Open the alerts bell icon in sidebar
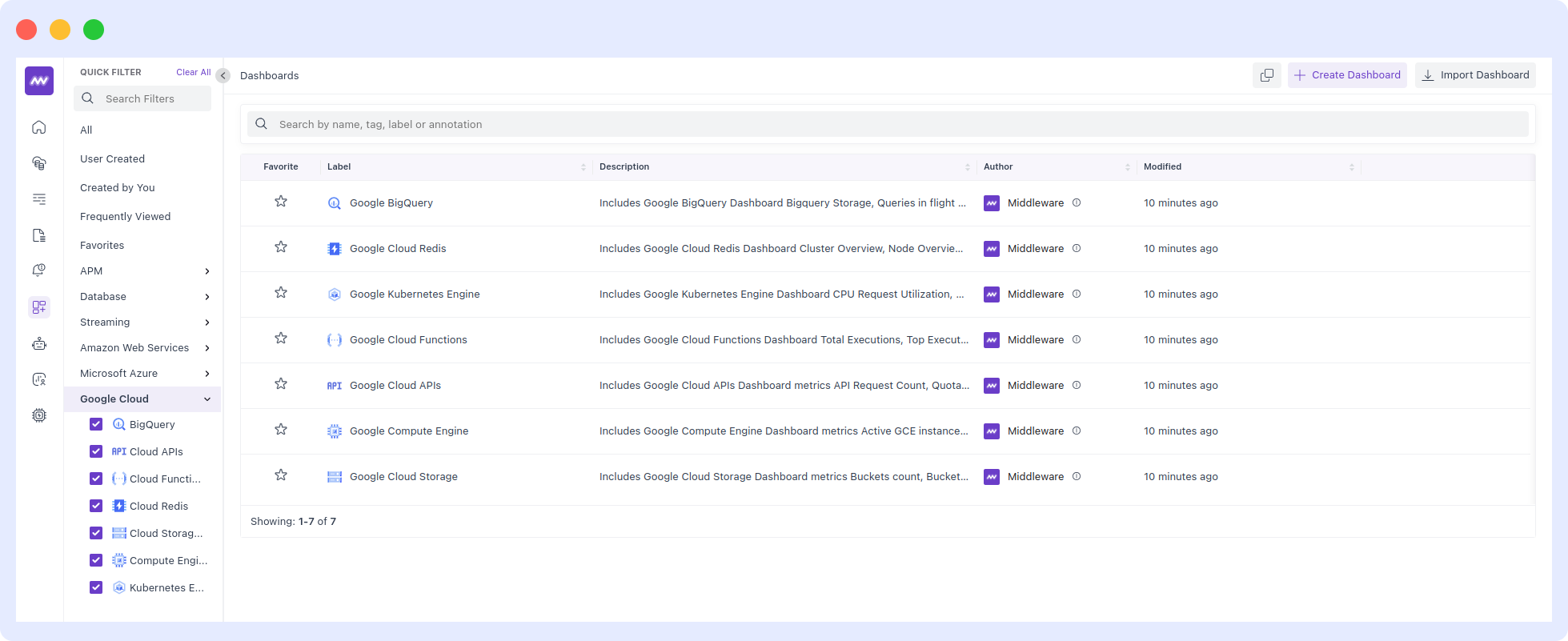This screenshot has height=641, width=1568. click(x=39, y=271)
